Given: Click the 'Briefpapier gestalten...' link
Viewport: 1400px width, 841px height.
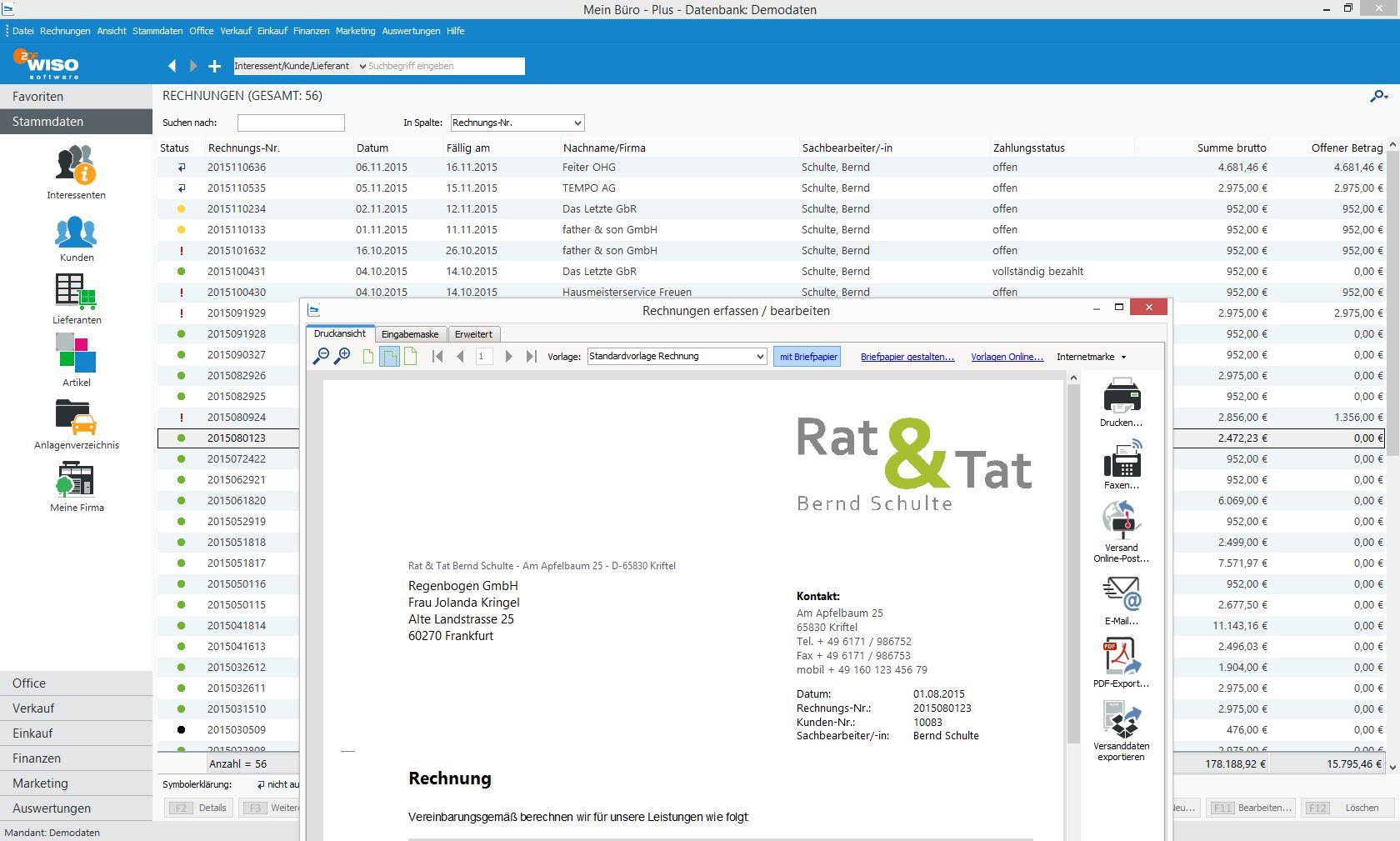Looking at the screenshot, I should [x=907, y=357].
